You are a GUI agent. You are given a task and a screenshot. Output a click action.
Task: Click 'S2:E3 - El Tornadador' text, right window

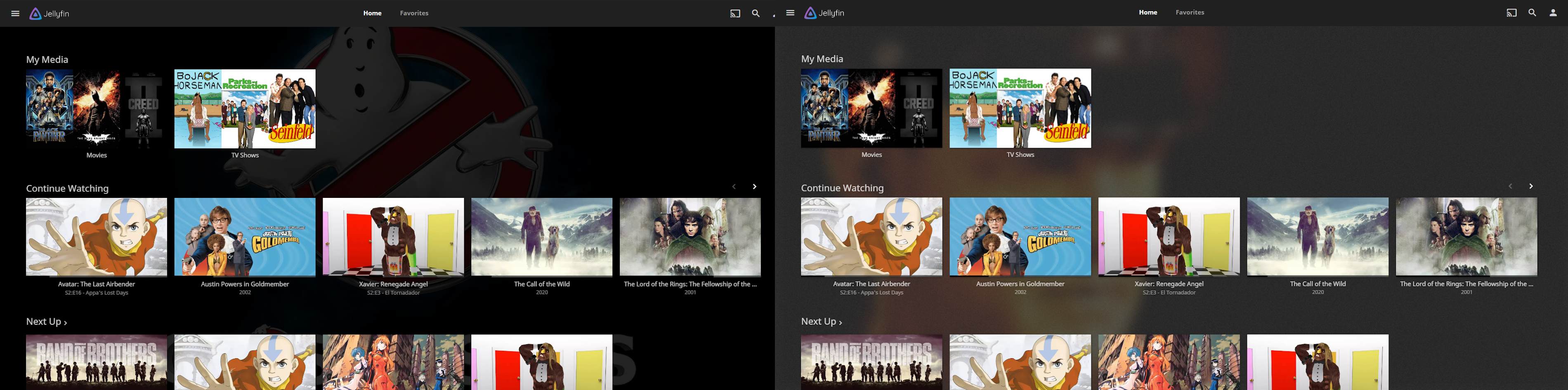(1169, 292)
